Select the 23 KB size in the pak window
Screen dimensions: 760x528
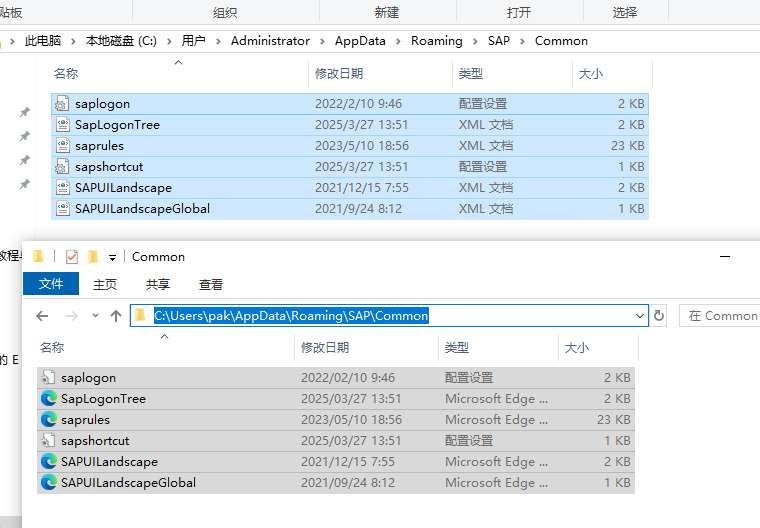(614, 419)
